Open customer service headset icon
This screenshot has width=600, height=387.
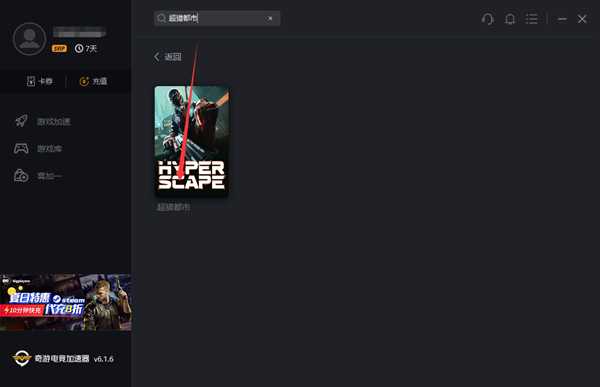pos(488,19)
